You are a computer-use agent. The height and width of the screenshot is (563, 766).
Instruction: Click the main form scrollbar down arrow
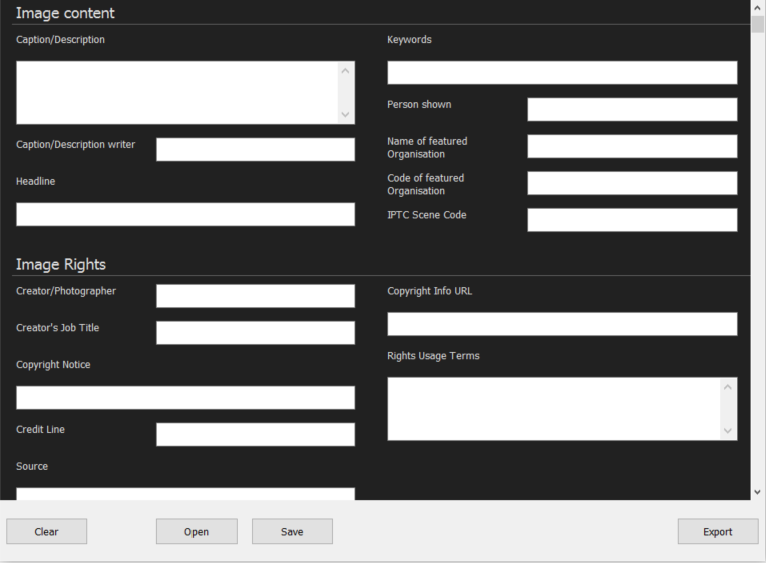coord(757,492)
